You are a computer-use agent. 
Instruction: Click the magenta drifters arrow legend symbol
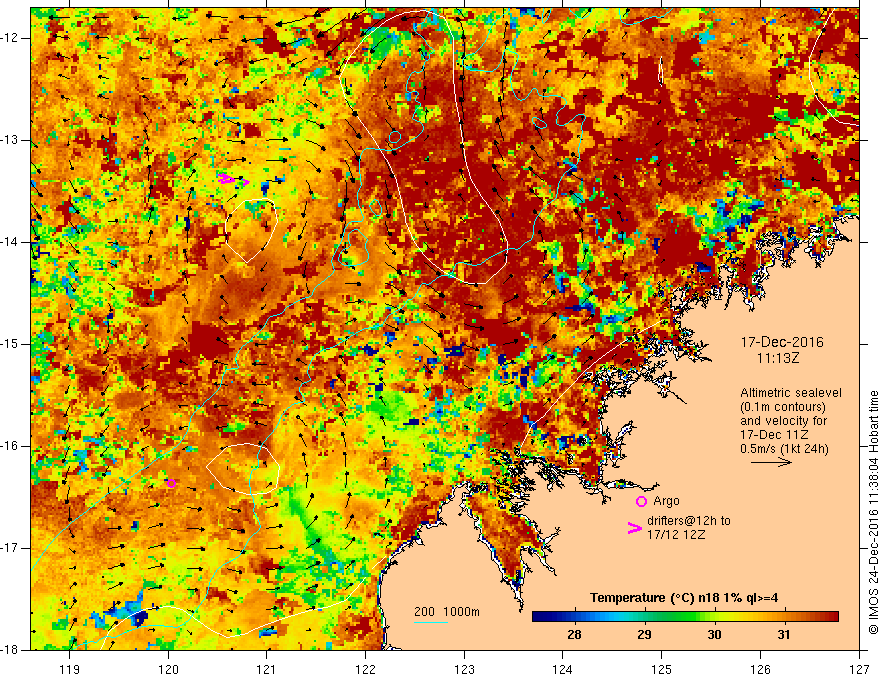point(634,528)
